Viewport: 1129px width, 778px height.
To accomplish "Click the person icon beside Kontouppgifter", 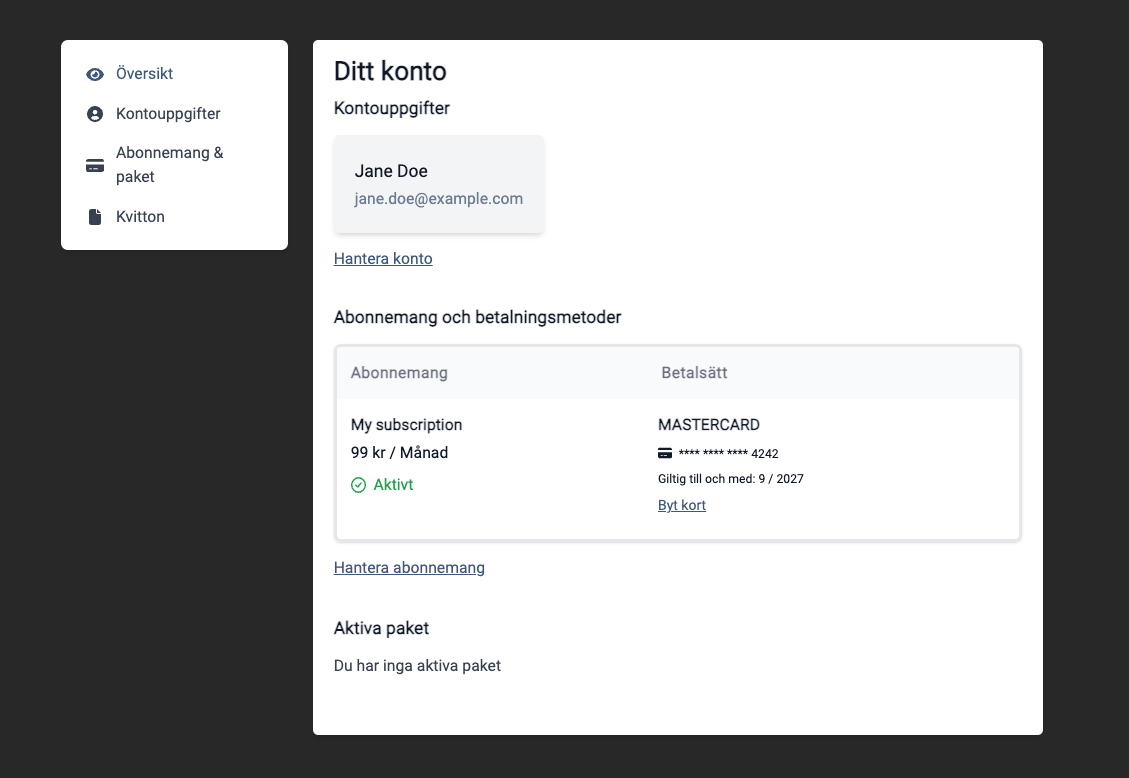I will click(95, 114).
